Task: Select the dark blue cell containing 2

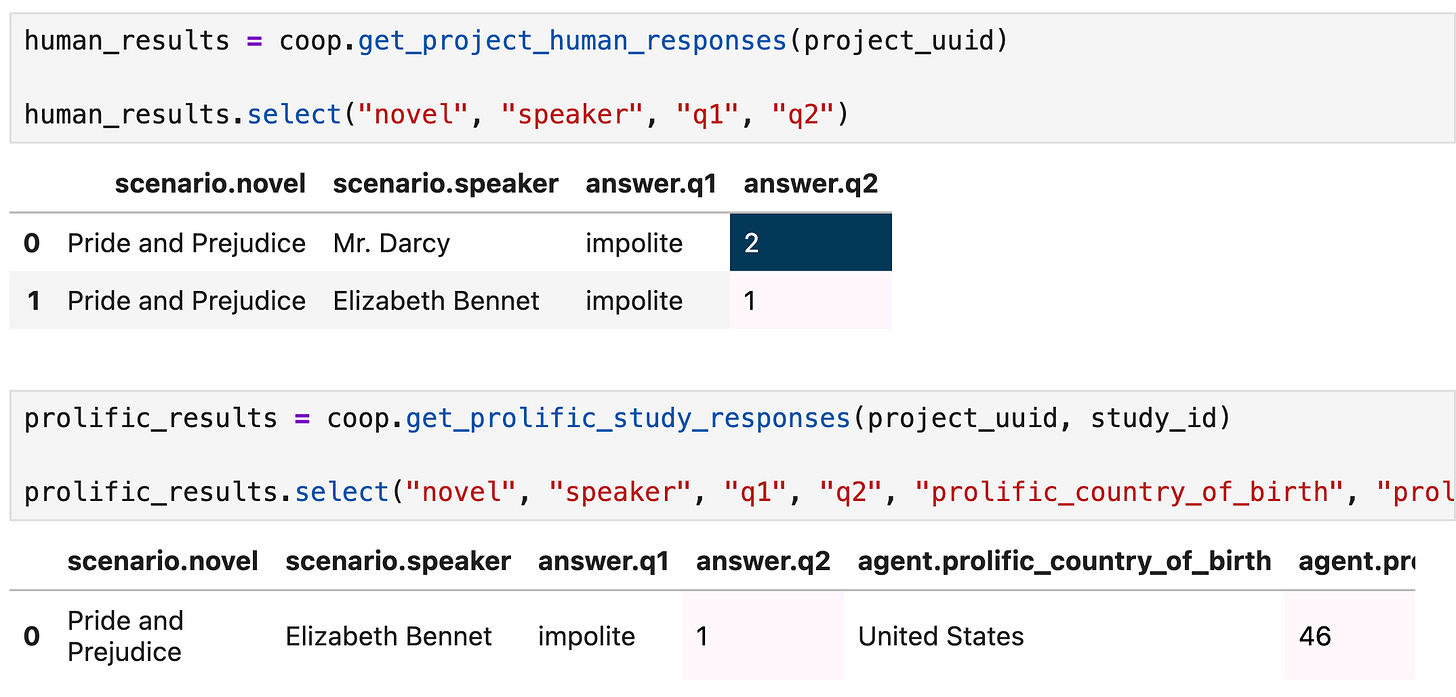Action: pos(811,243)
